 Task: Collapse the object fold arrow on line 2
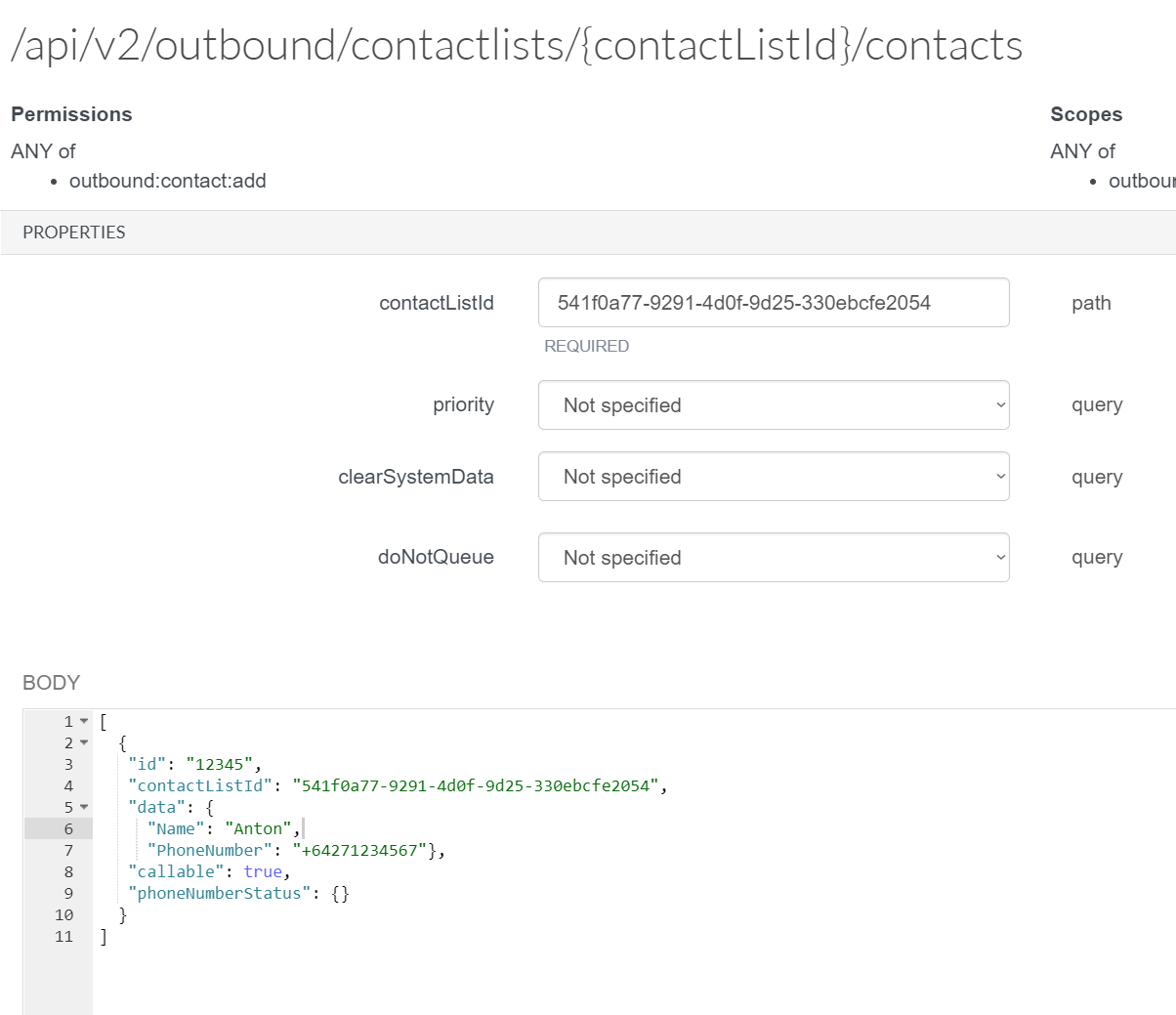(x=84, y=743)
